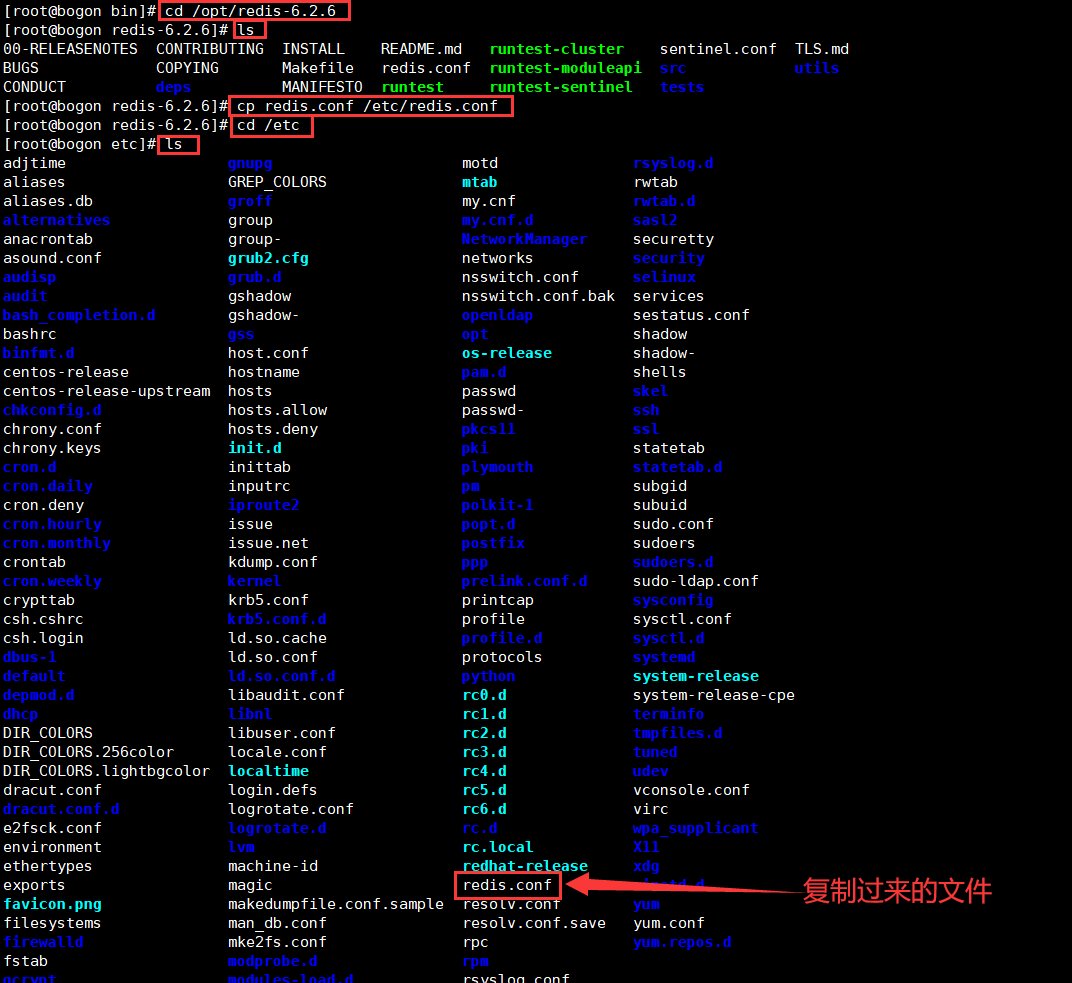
Task: Select the 00-RELEASENOTES file name
Action: pos(70,49)
